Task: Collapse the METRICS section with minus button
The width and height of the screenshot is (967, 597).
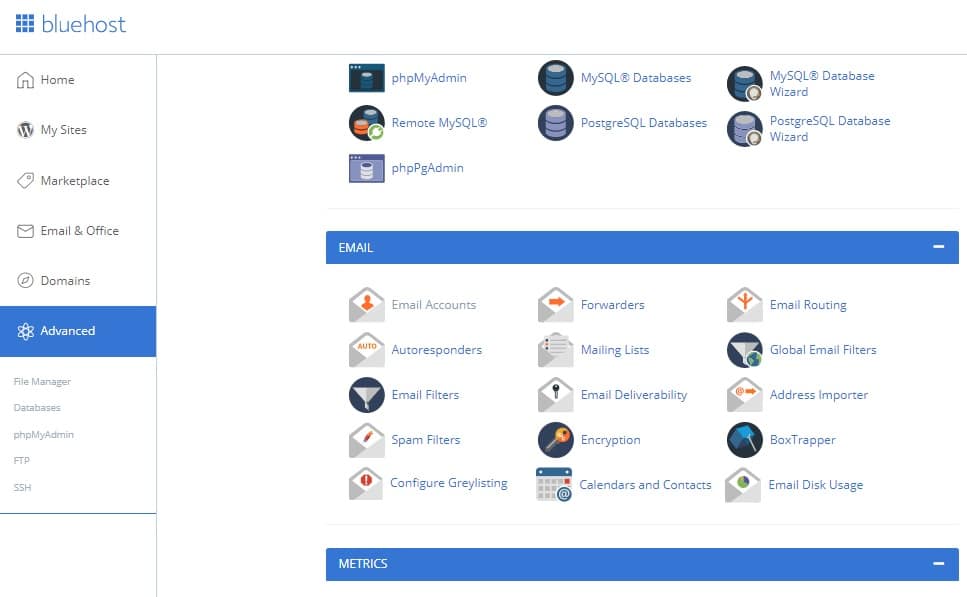Action: pyautogui.click(x=939, y=563)
